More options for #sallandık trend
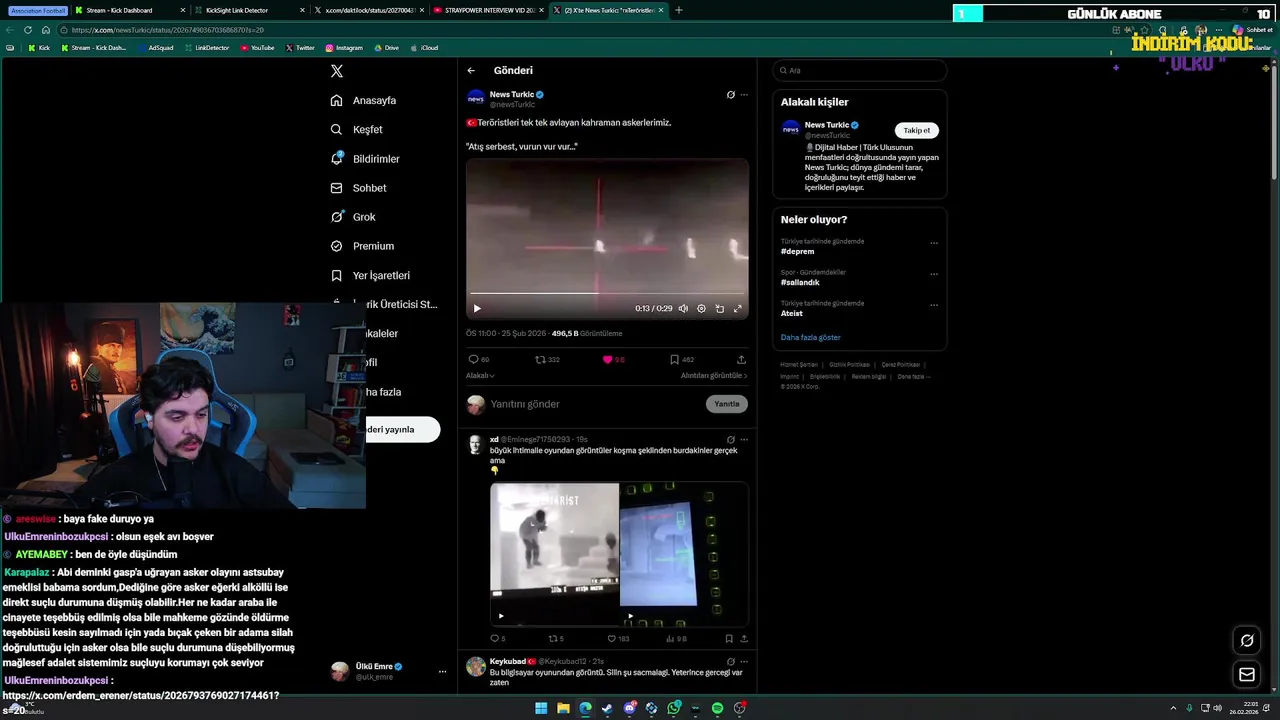Viewport: 1280px width, 720px height. click(x=934, y=273)
